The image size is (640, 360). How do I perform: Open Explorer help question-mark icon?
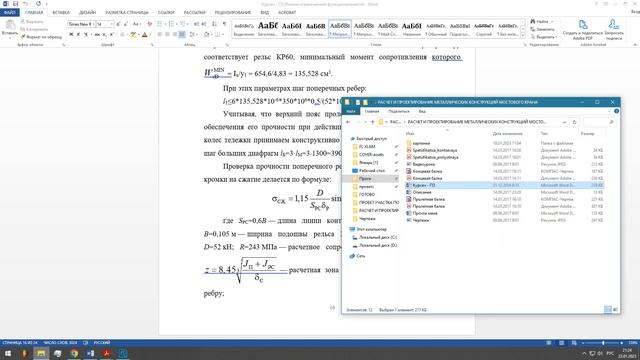(616, 111)
